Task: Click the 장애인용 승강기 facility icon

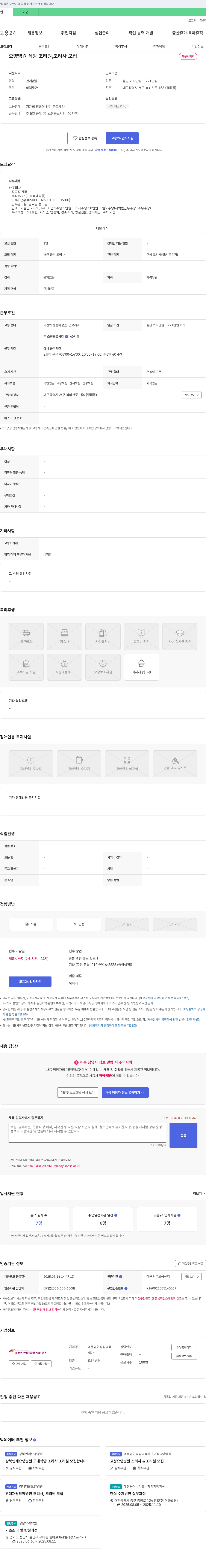Action: (x=79, y=764)
